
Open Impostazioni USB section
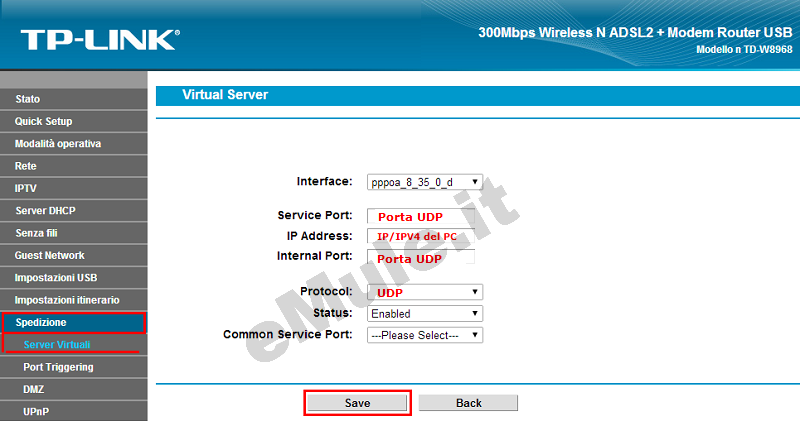[73, 278]
